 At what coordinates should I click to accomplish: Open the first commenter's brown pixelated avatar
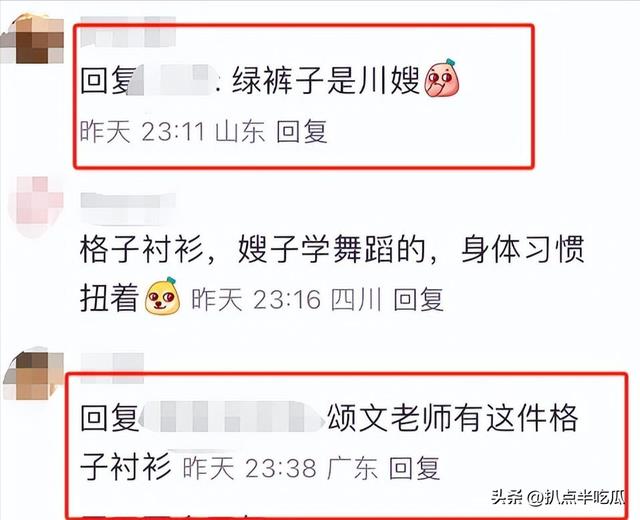point(33,39)
